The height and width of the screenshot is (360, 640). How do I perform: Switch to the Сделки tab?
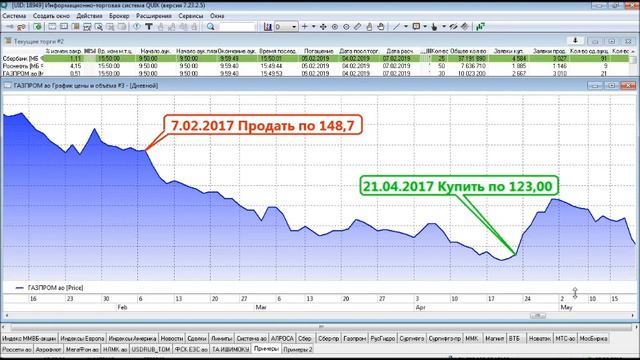(x=197, y=338)
